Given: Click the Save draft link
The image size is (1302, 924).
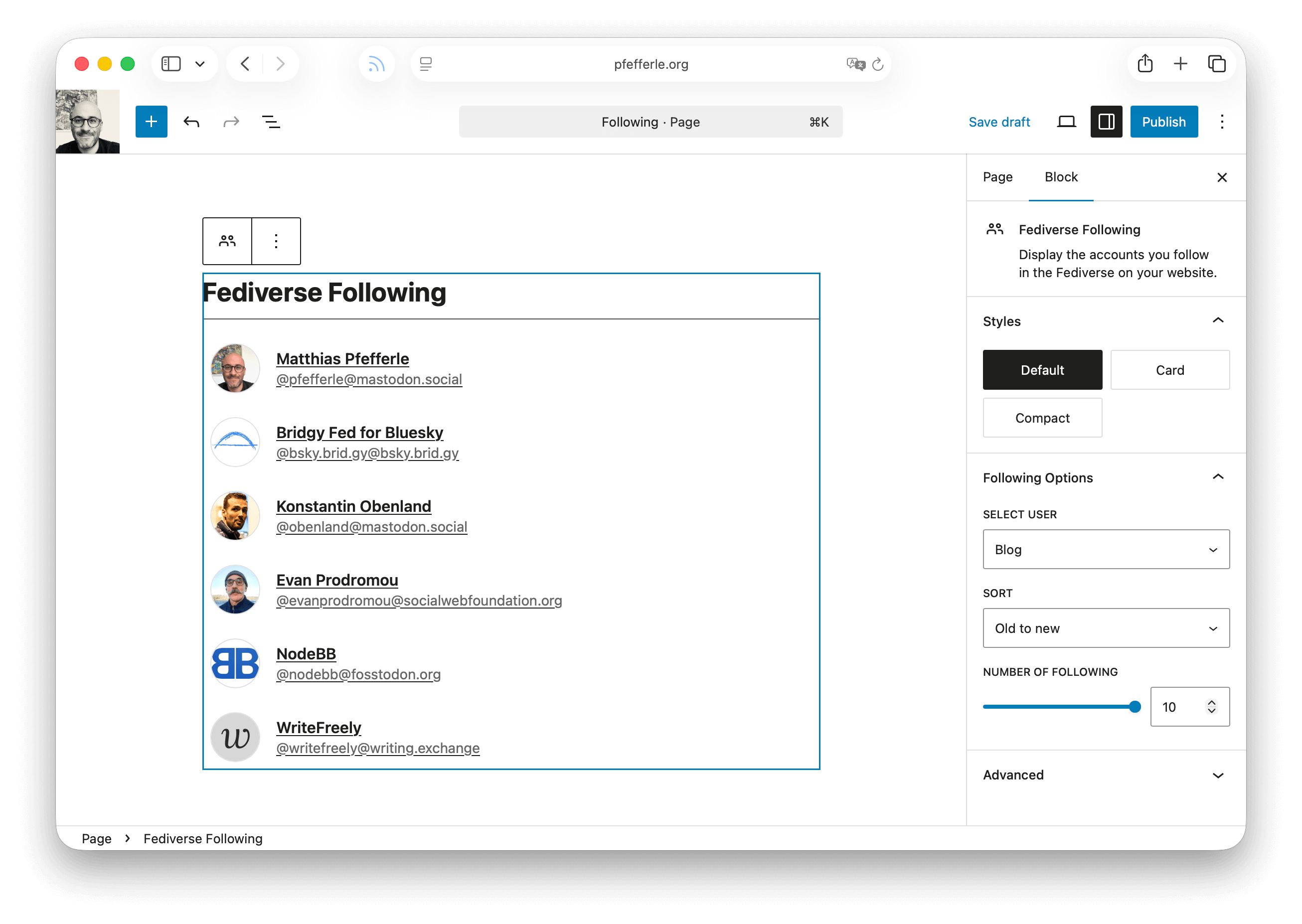Looking at the screenshot, I should [999, 121].
